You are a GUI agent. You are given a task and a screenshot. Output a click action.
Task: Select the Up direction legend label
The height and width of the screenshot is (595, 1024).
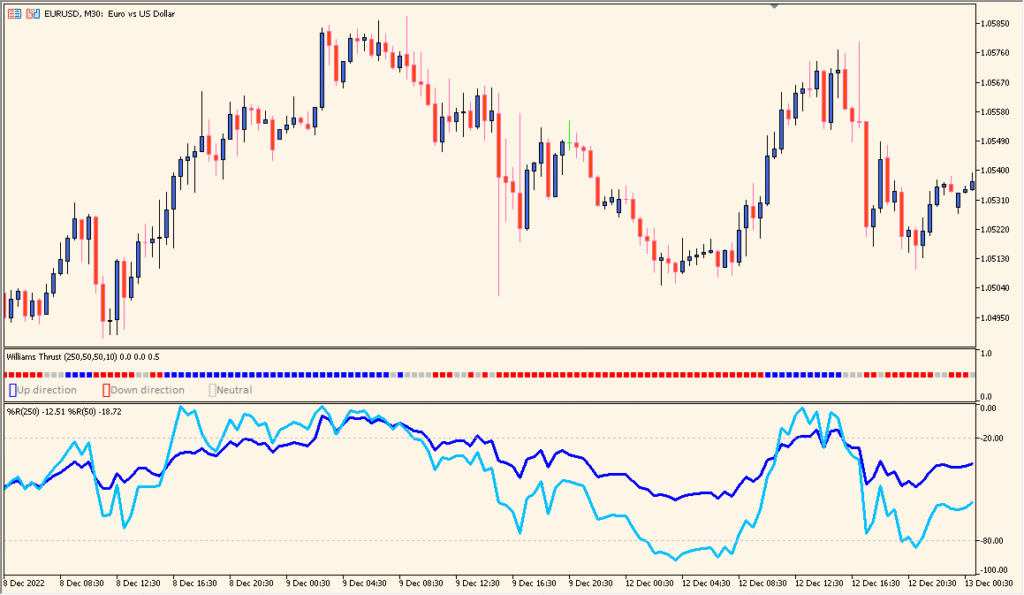(x=46, y=391)
